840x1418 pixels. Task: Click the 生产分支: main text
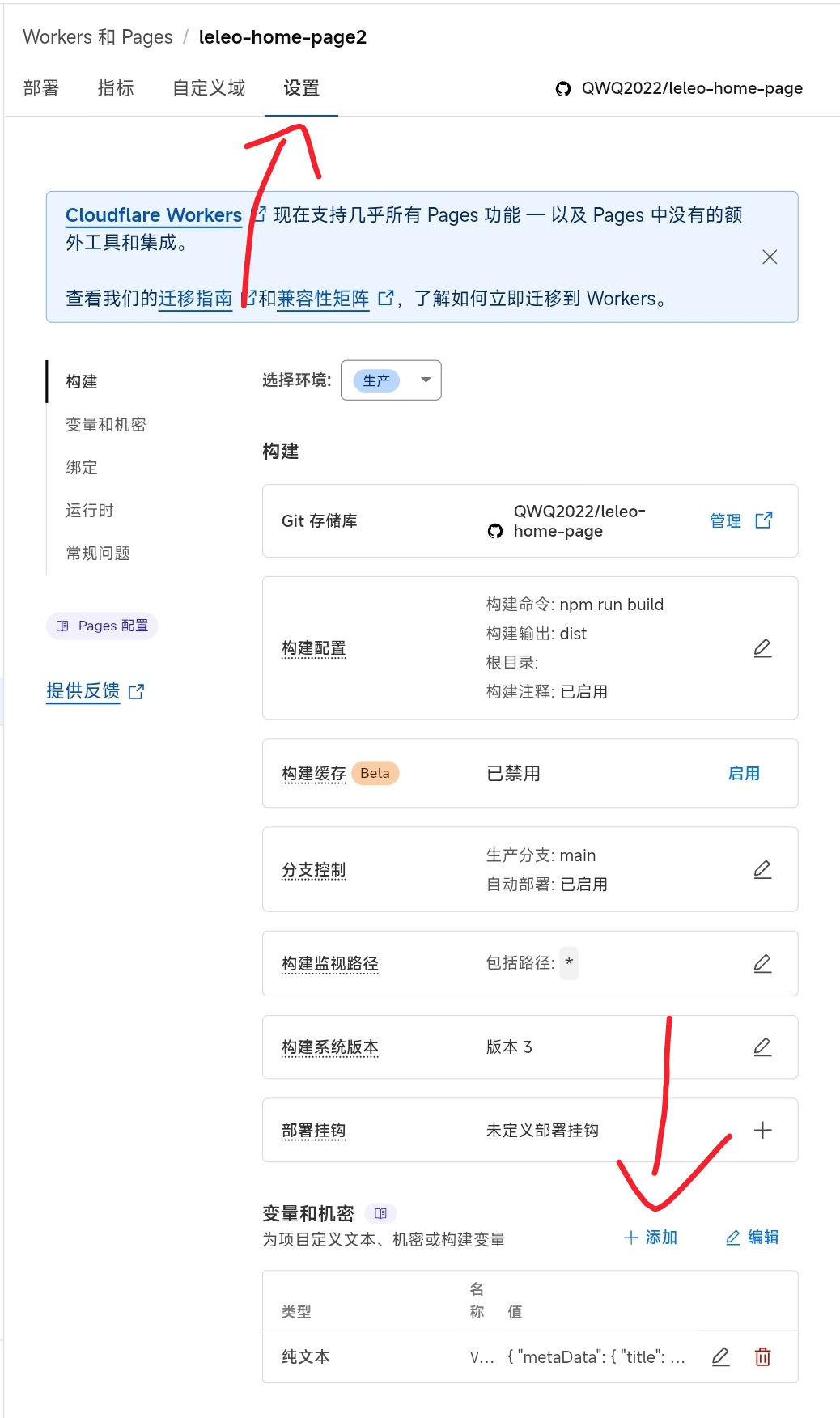541,855
